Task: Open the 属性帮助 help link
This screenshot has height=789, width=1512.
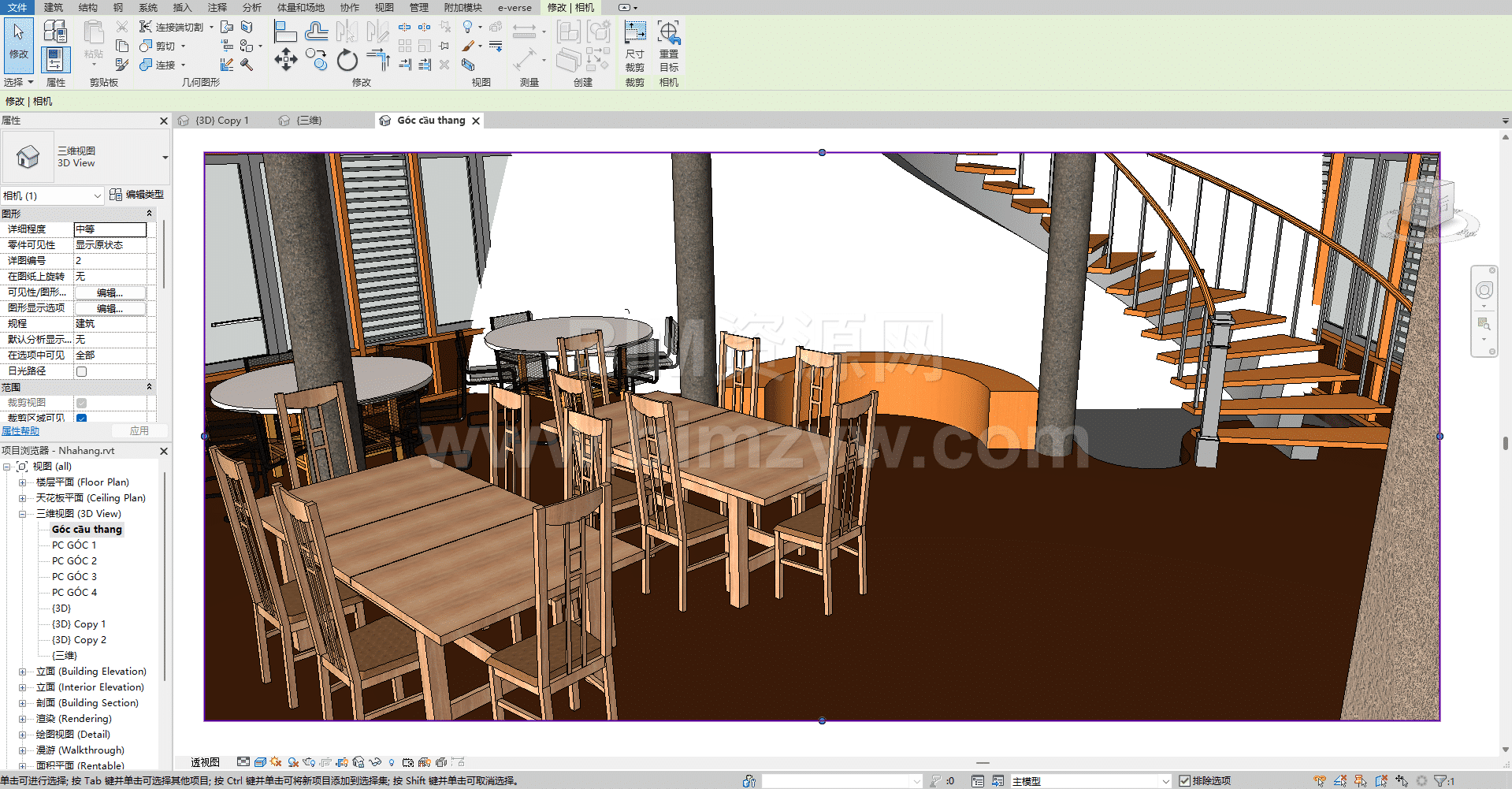Action: click(20, 431)
